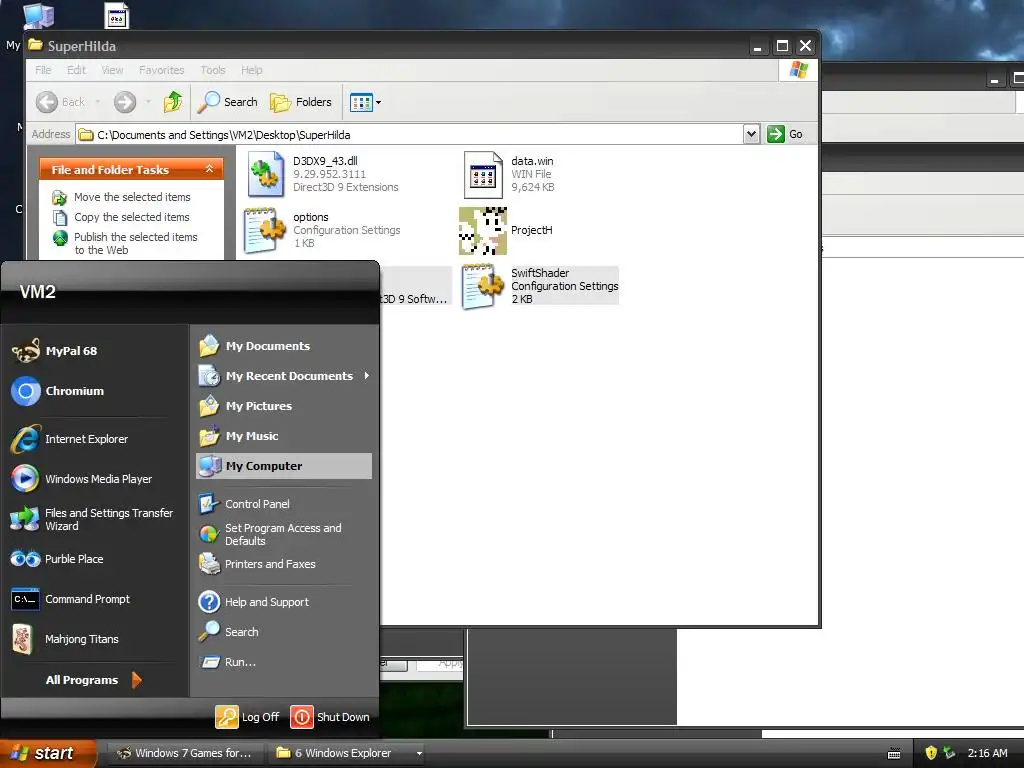Open the Tools menu
This screenshot has width=1024, height=768.
(213, 70)
